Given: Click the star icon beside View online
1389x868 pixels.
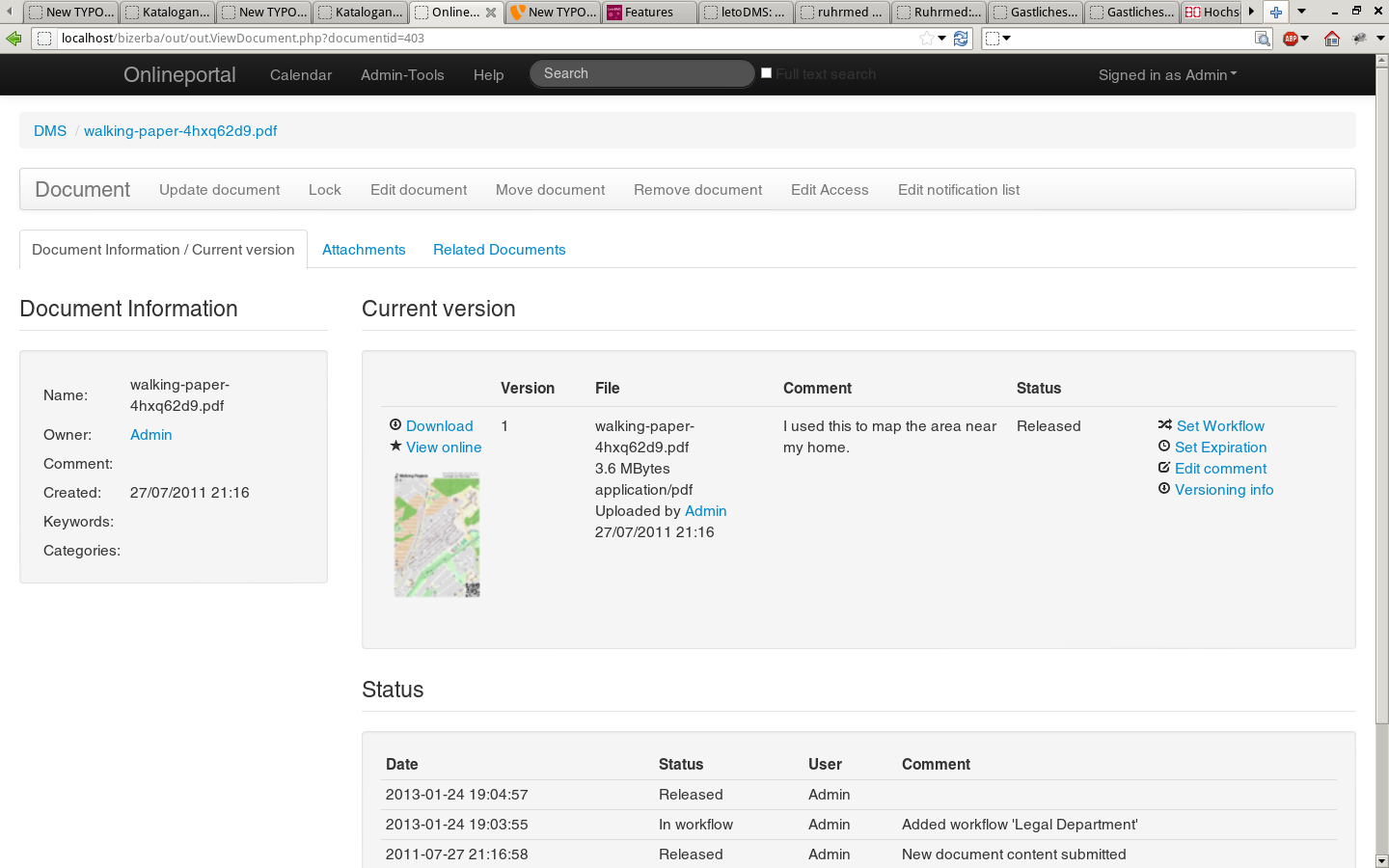Looking at the screenshot, I should click(x=395, y=447).
